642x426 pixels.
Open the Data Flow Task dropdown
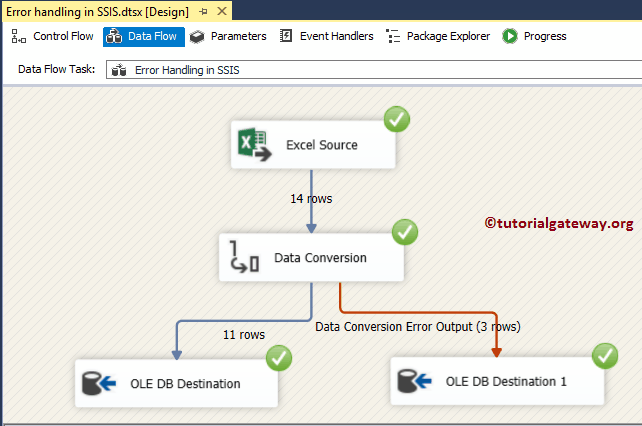[374, 70]
